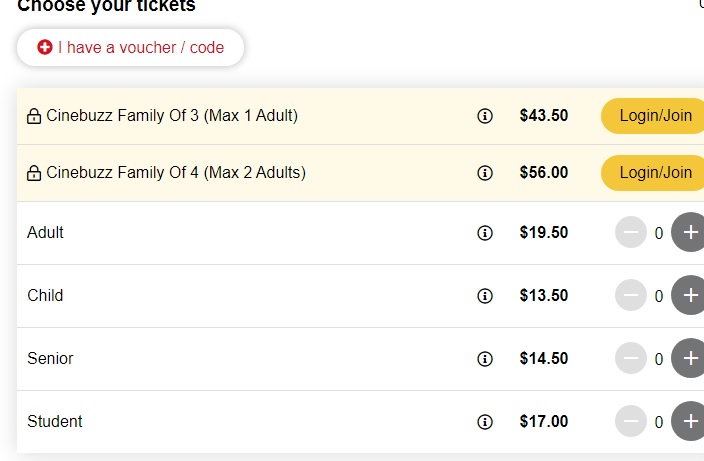Click the red plus voucher icon

click(44, 47)
